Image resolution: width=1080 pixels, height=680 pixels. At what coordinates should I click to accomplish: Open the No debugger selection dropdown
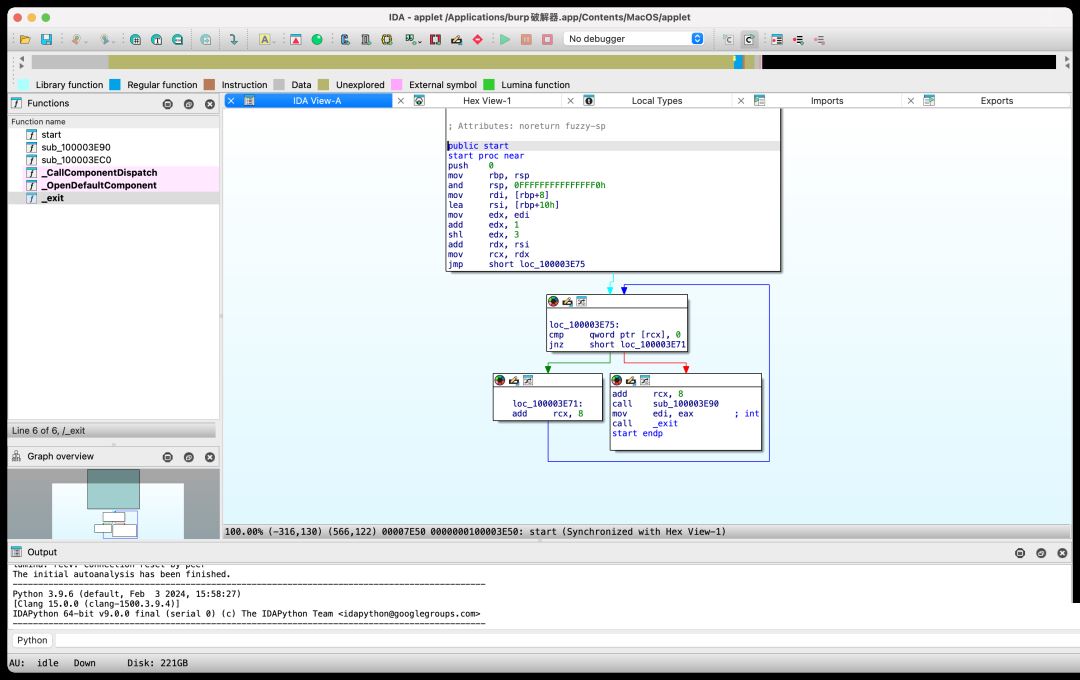point(634,39)
